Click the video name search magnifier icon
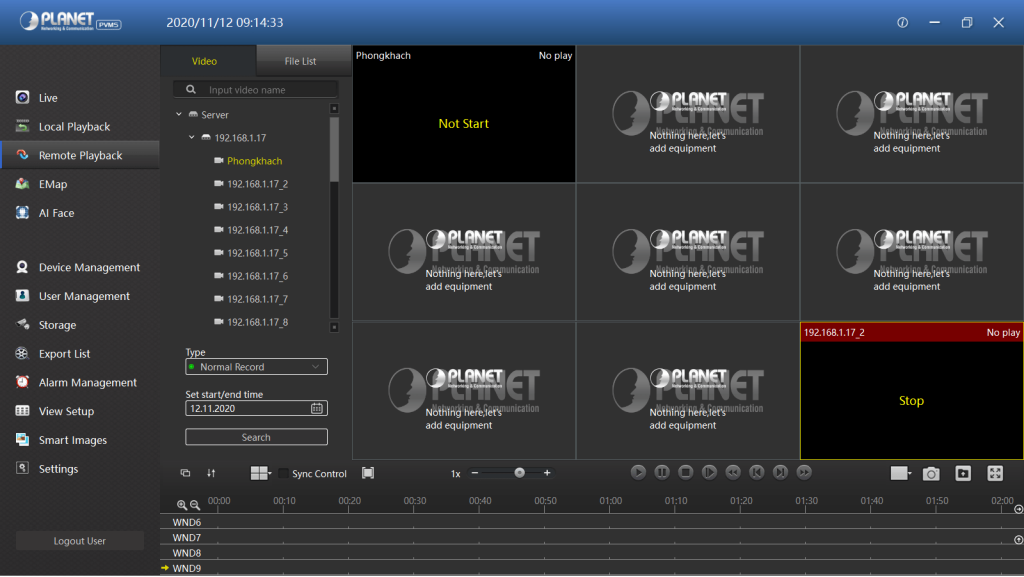This screenshot has width=1024, height=577. pyautogui.click(x=191, y=89)
